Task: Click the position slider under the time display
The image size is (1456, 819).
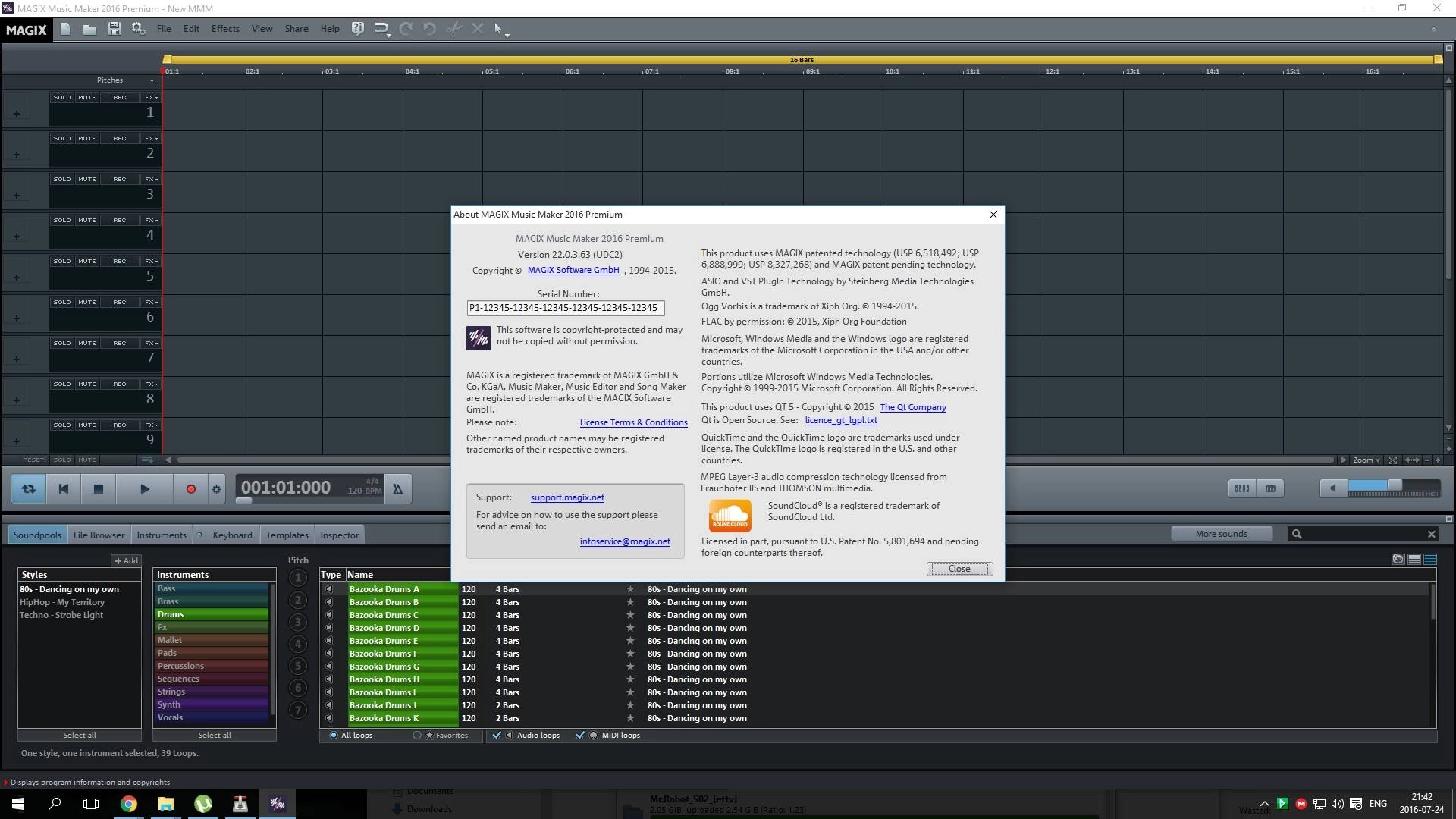Action: (x=243, y=501)
